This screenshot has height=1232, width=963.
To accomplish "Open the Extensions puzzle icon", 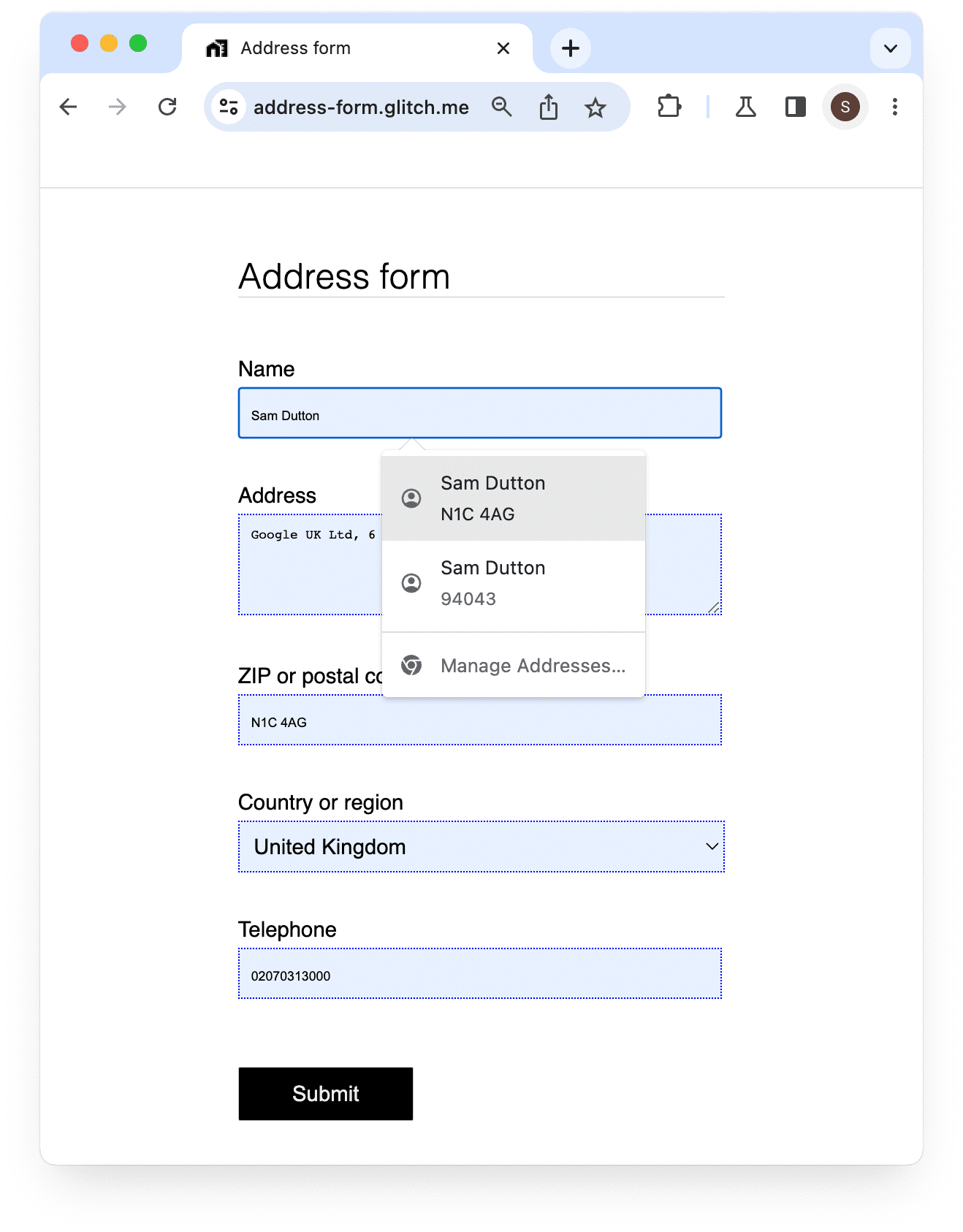I will 669,107.
